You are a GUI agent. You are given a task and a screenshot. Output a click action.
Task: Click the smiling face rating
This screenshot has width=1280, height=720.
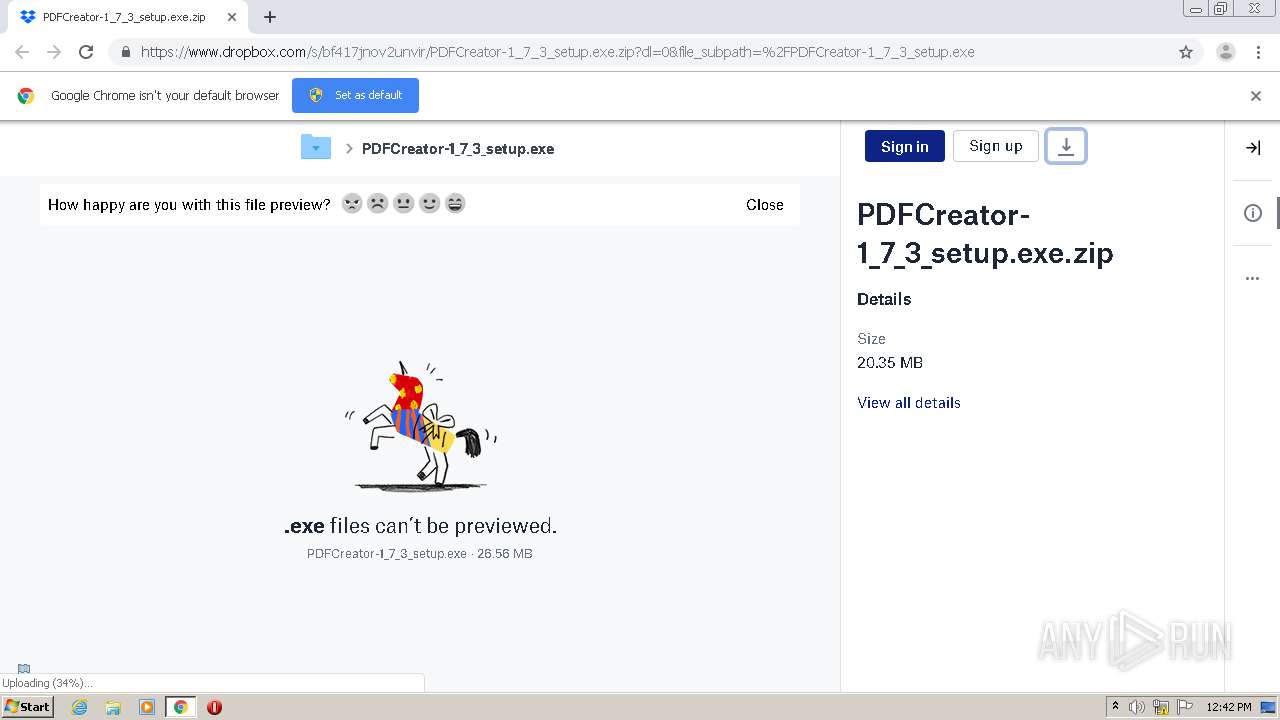pos(430,204)
